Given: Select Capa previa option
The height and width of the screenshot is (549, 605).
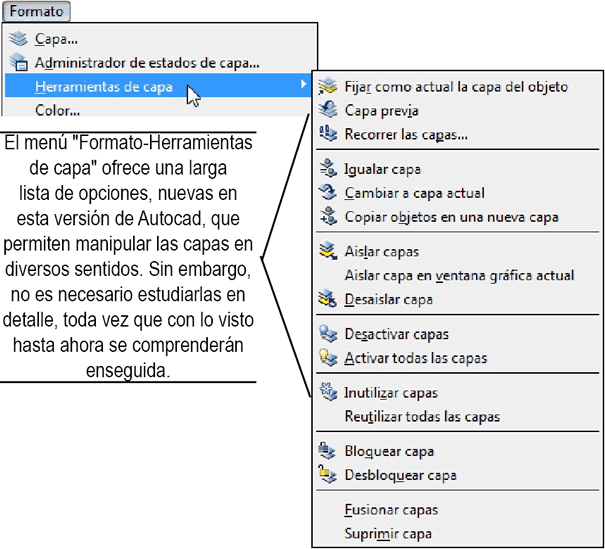Looking at the screenshot, I should [x=382, y=111].
